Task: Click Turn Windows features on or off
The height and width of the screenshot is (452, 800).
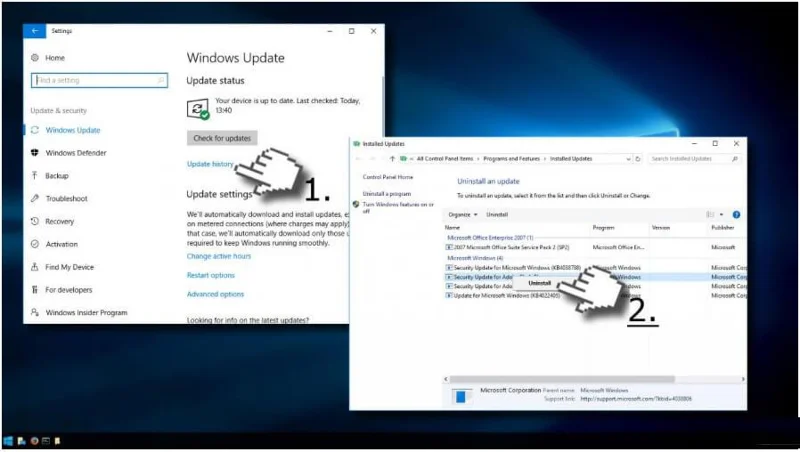Action: click(398, 208)
